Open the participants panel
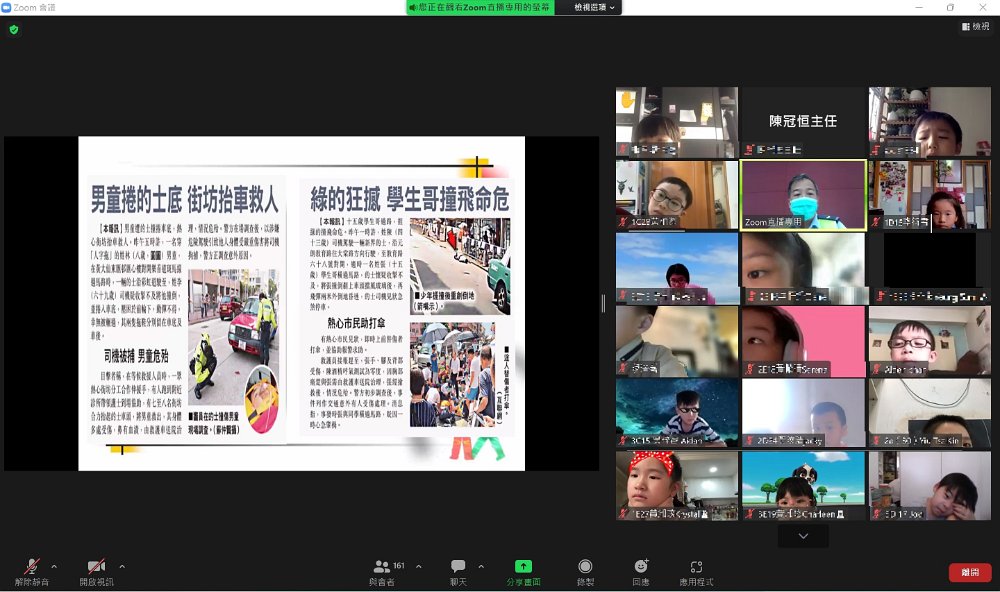1000x592 pixels. click(382, 570)
